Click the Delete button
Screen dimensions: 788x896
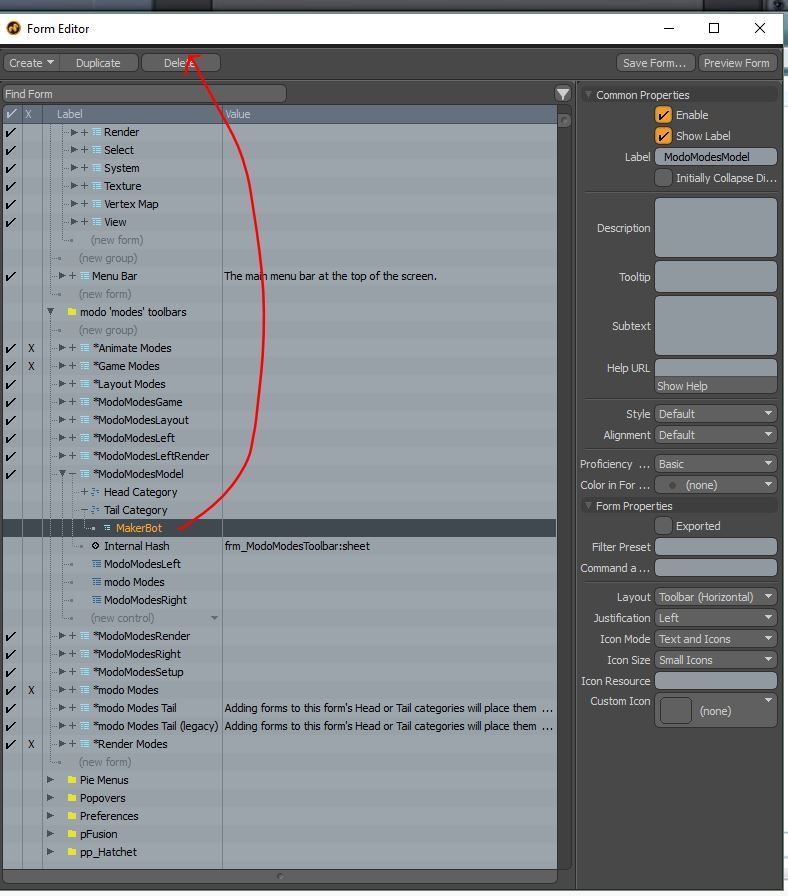pos(180,63)
